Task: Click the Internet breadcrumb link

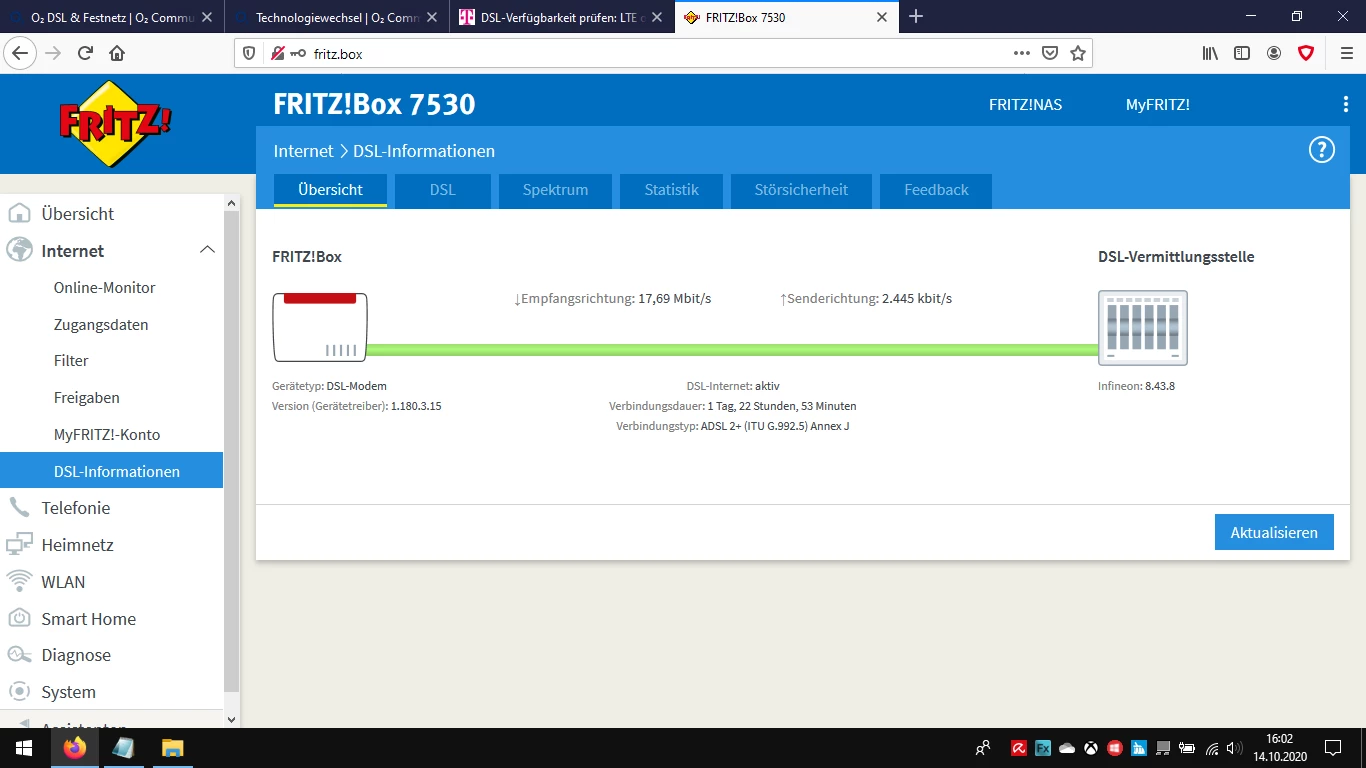Action: pyautogui.click(x=303, y=151)
